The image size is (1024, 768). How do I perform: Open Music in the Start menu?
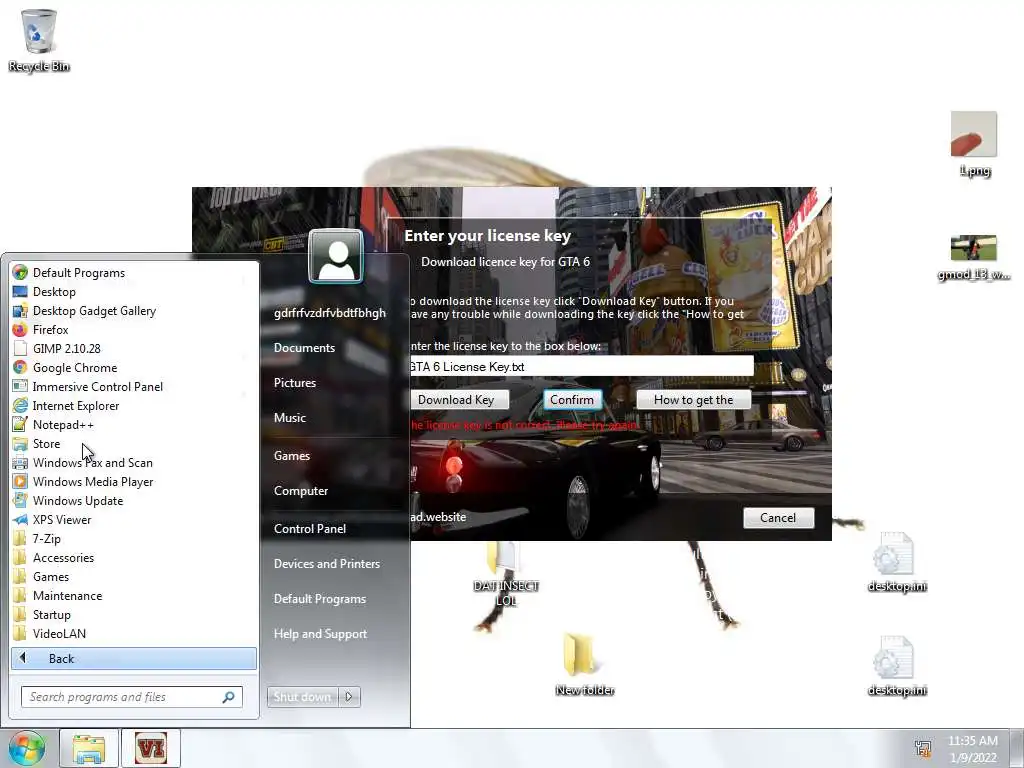pyautogui.click(x=289, y=418)
